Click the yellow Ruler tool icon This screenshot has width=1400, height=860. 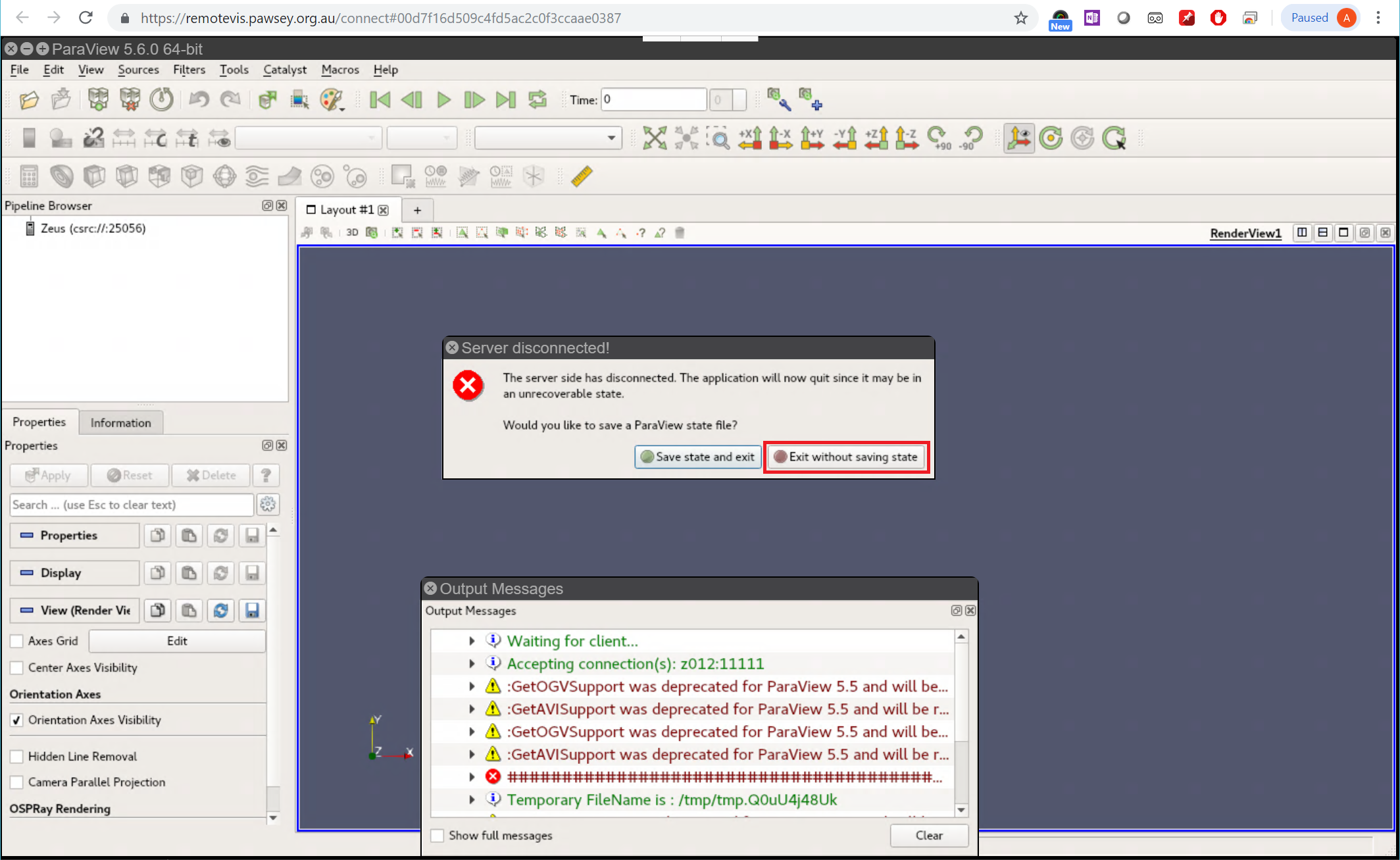coord(582,176)
